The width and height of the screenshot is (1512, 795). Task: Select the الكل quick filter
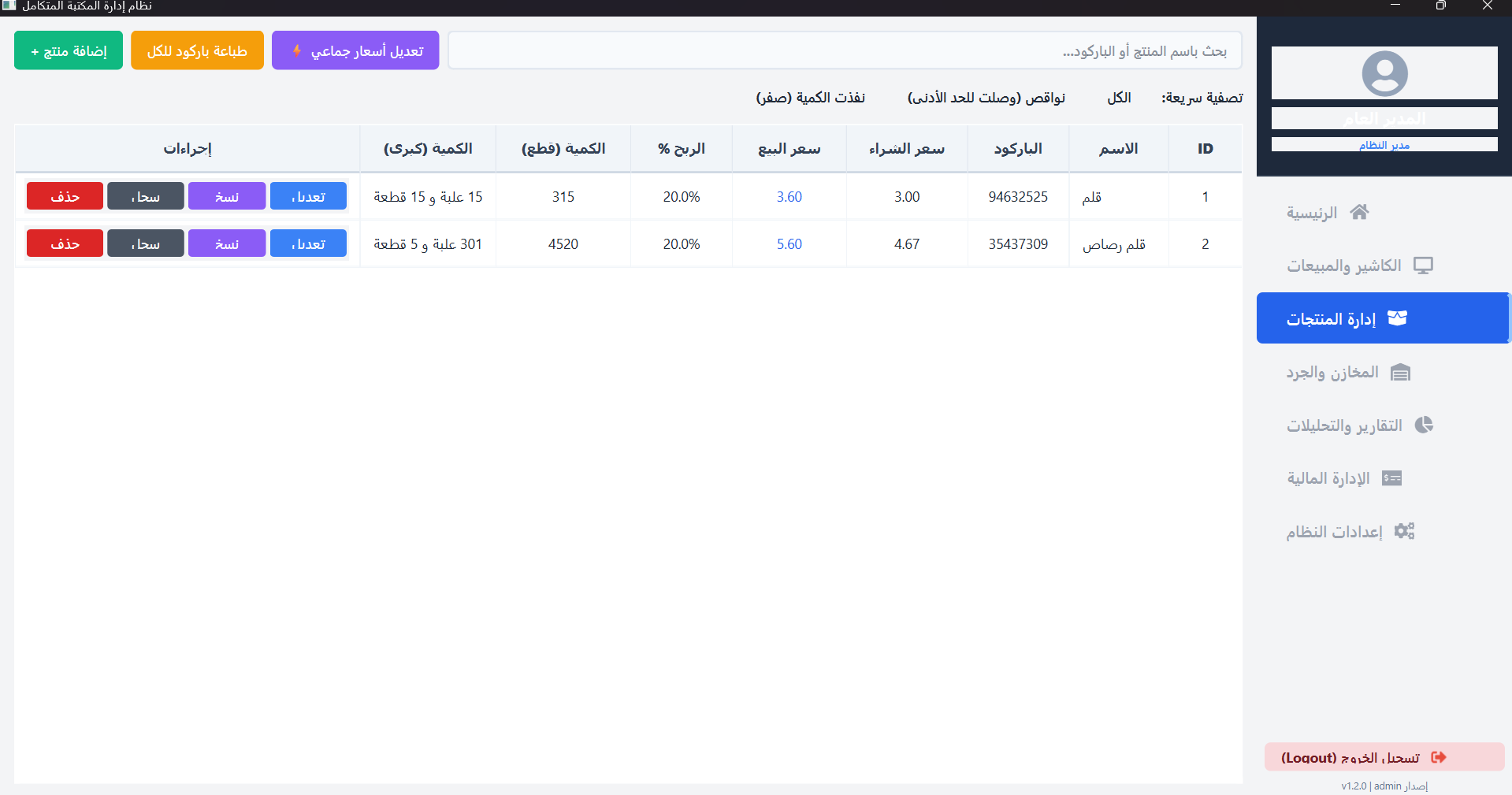pyautogui.click(x=1119, y=98)
